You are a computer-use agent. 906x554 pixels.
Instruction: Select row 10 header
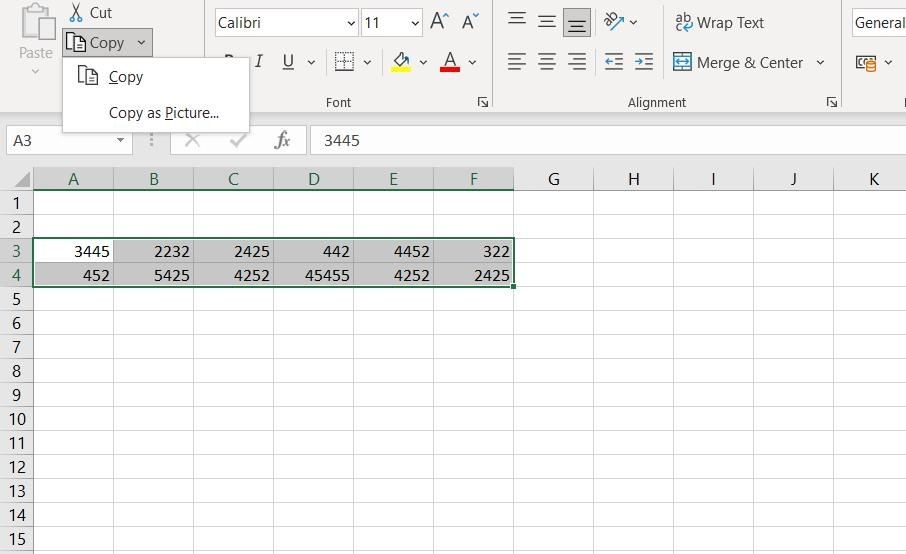[x=16, y=419]
